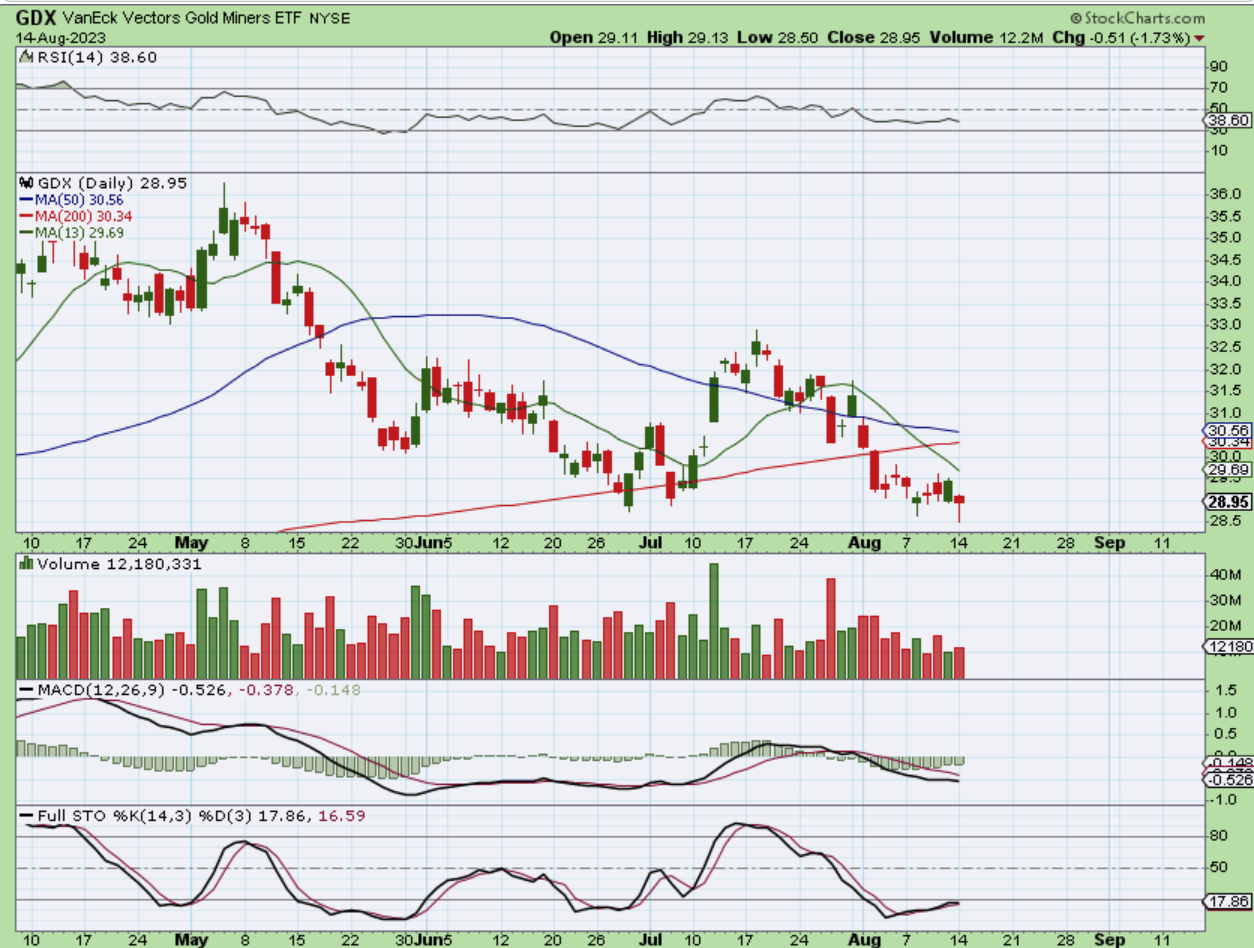The image size is (1254, 948).
Task: Click the tall red volume bar in late July
Action: tap(830, 628)
